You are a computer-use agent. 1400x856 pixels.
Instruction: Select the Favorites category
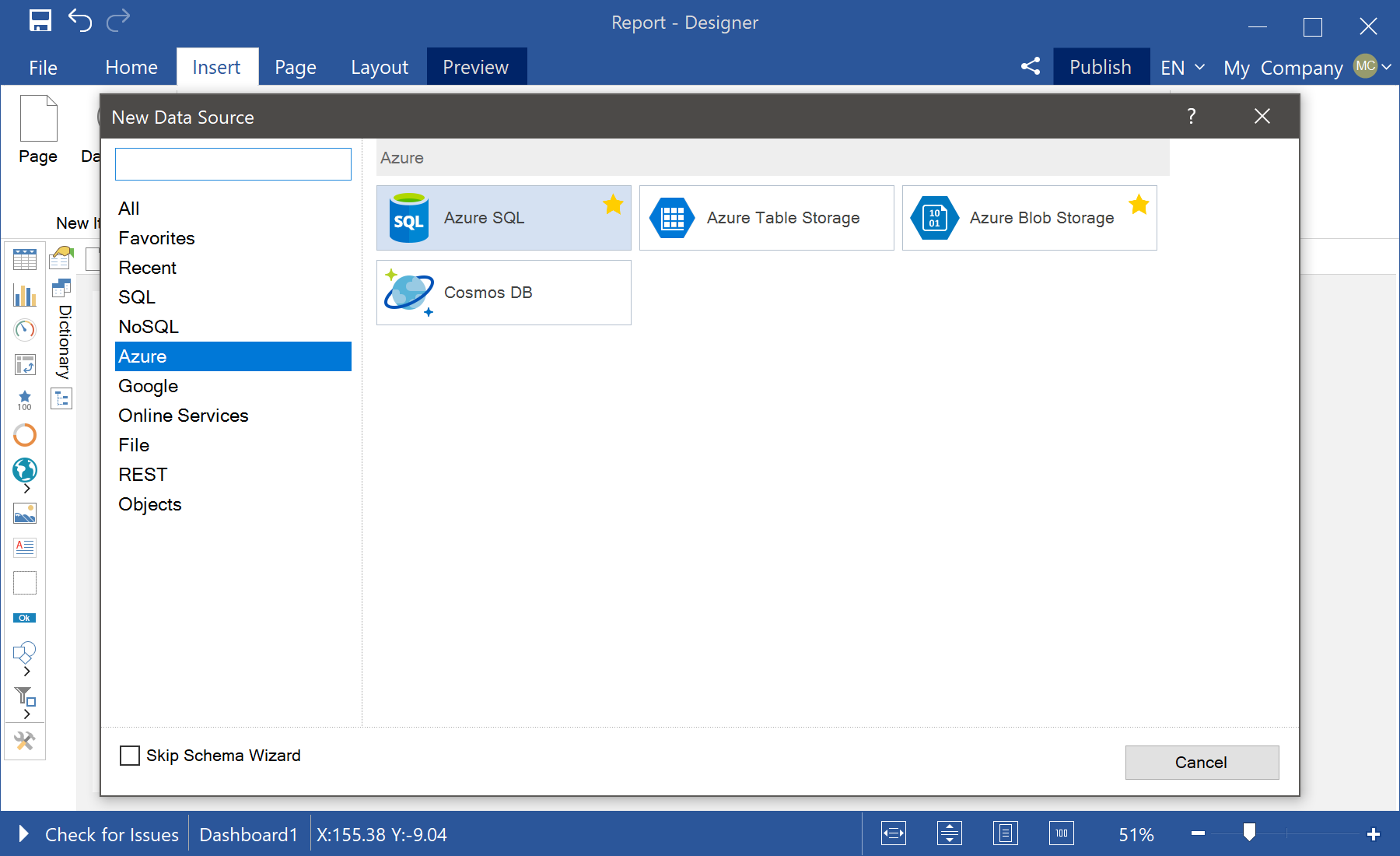point(233,238)
